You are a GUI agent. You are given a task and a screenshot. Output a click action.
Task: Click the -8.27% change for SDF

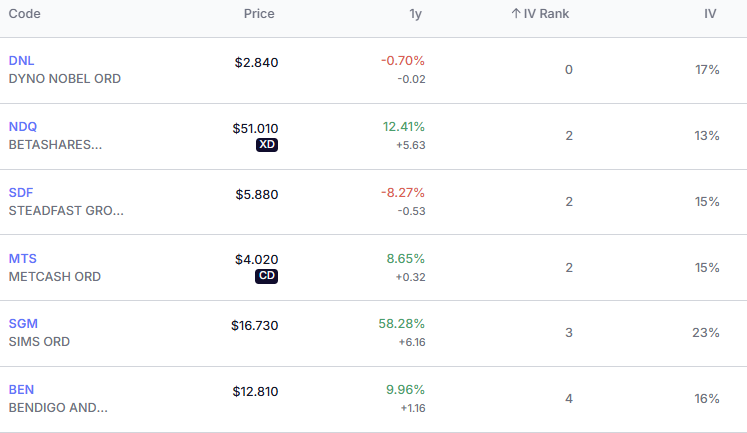[x=403, y=193]
